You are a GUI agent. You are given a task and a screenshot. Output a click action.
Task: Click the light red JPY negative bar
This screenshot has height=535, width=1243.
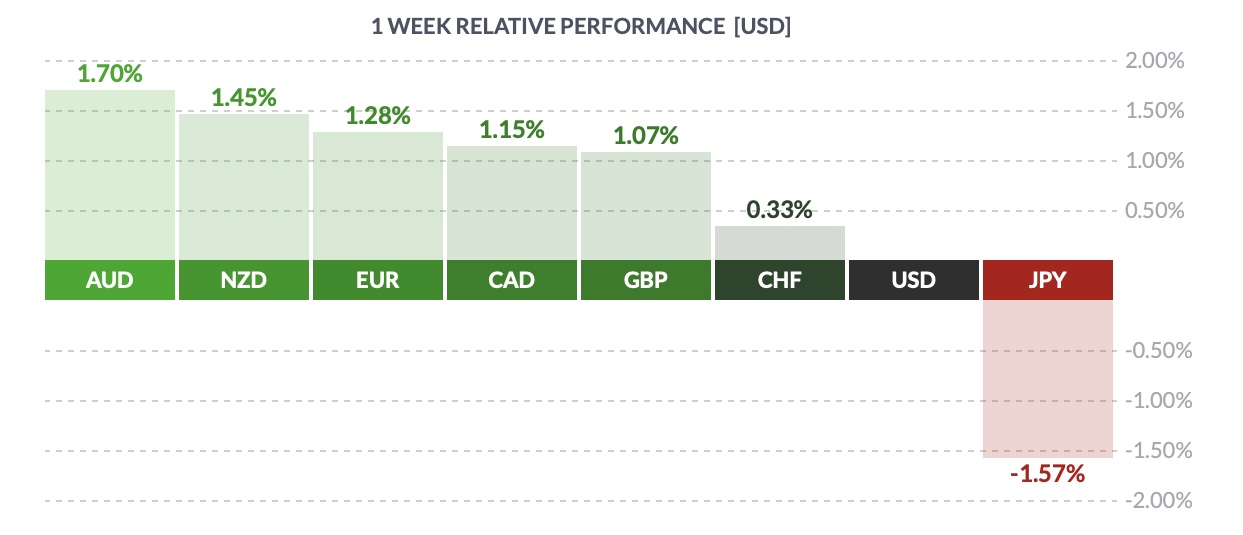coord(1048,378)
